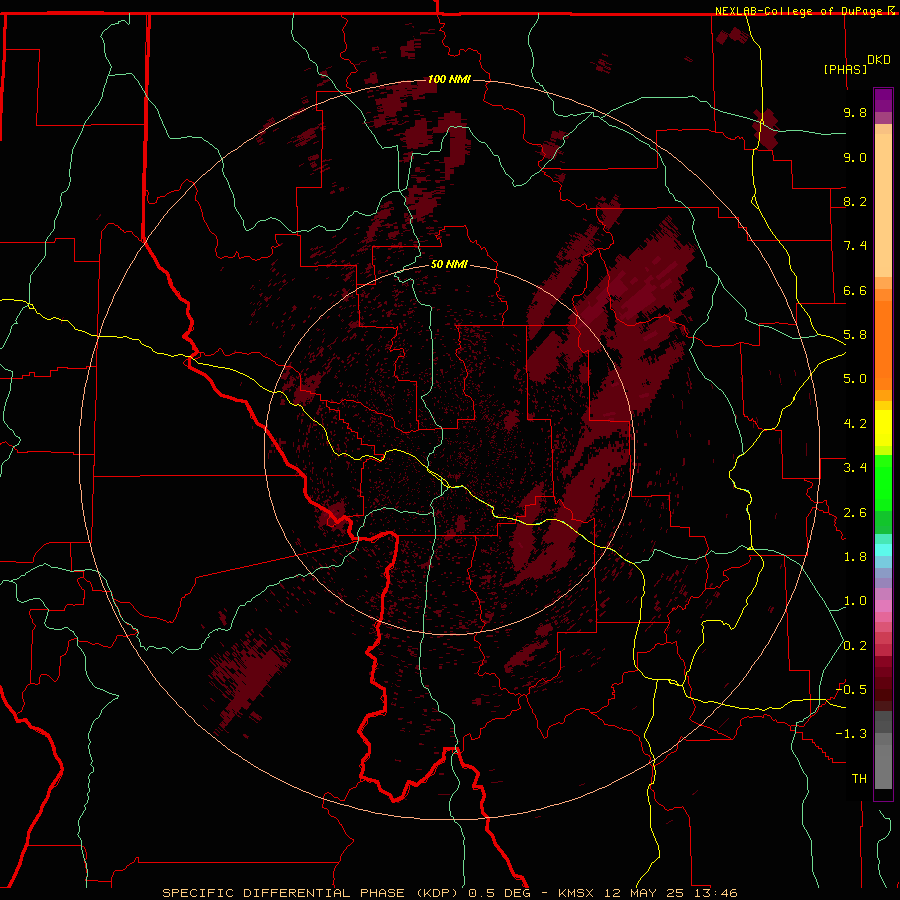Click the -0.5 value on the color scale

coord(851,690)
